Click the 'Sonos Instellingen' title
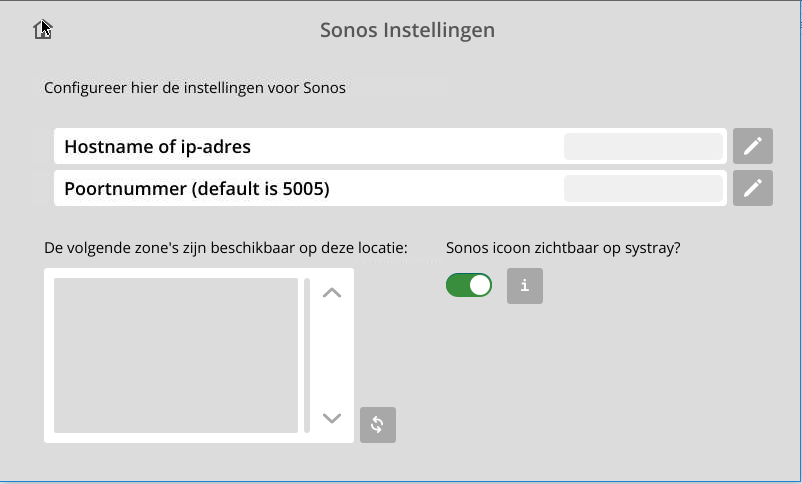The image size is (802, 484). click(408, 30)
